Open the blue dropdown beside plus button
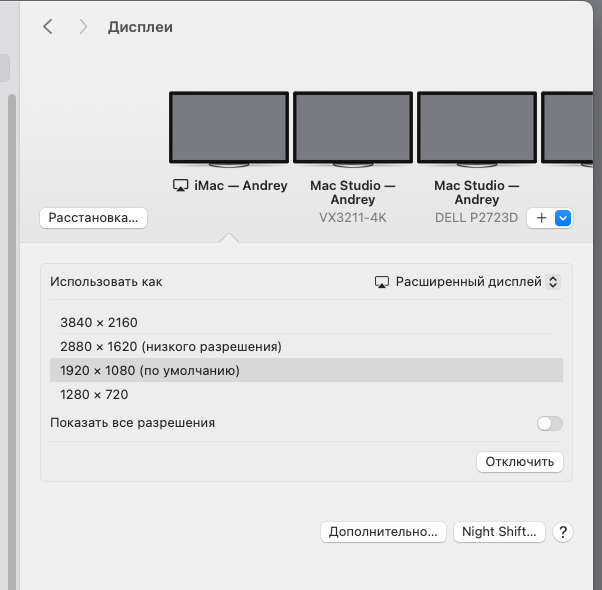Screen dimensions: 602x590 pyautogui.click(x=563, y=218)
